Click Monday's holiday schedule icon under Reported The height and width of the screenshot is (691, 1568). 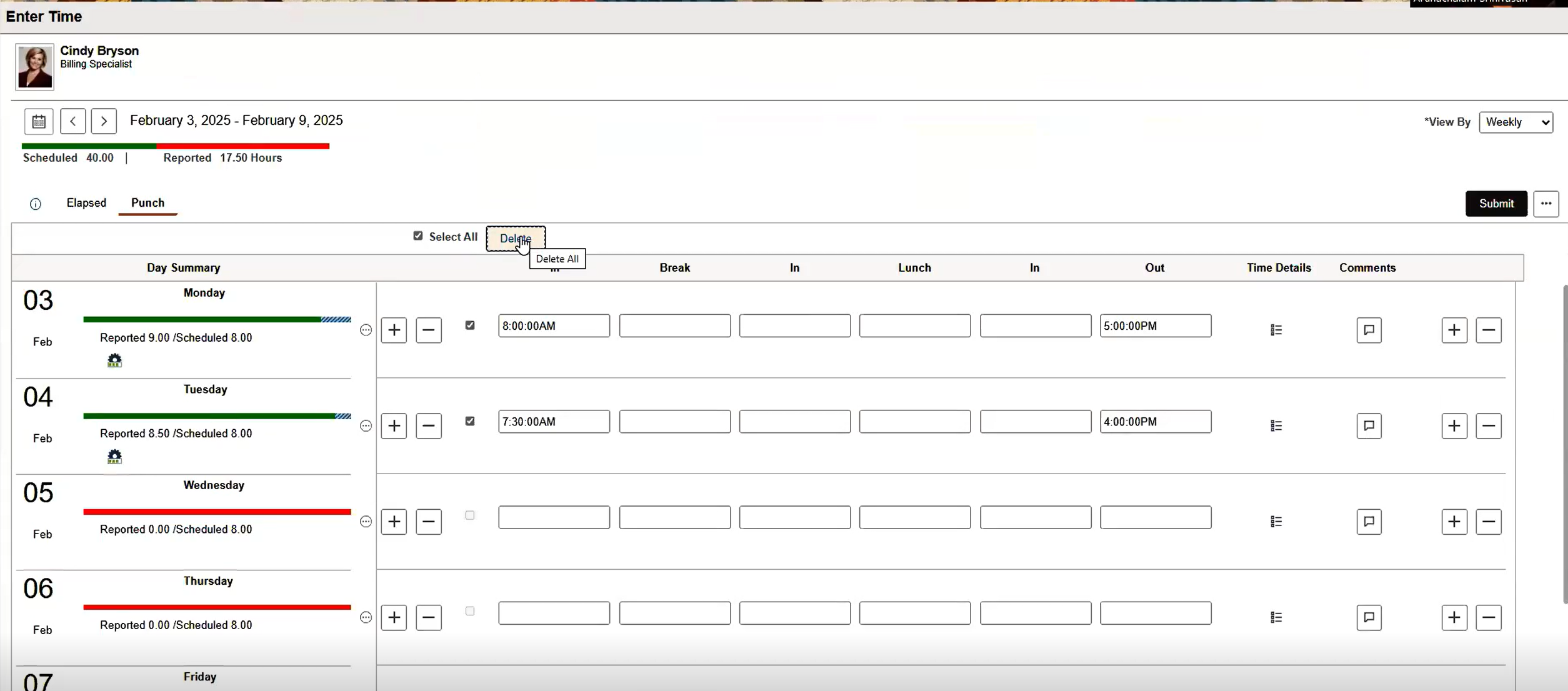(x=114, y=360)
